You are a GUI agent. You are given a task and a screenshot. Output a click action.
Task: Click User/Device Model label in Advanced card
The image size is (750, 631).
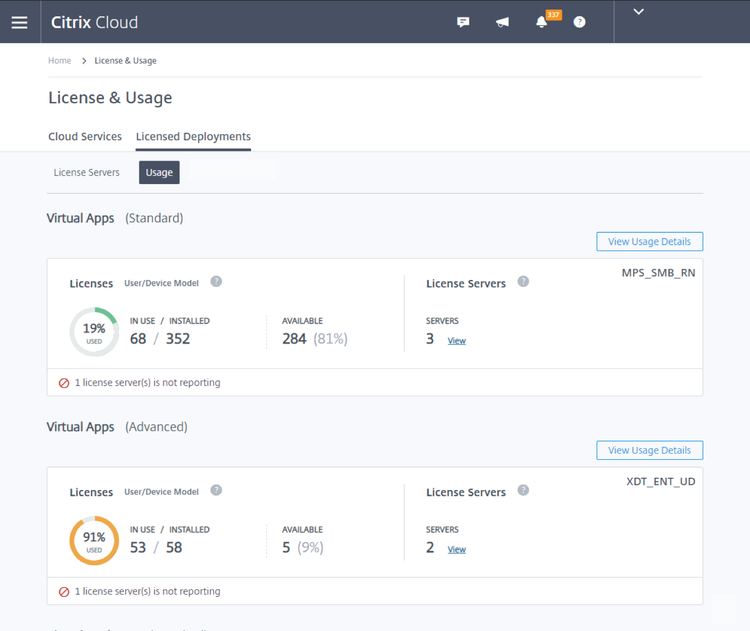pyautogui.click(x=161, y=492)
